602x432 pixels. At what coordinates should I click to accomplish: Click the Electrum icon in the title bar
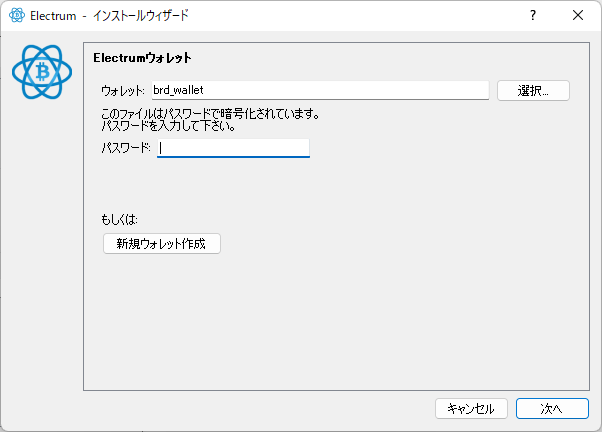point(16,16)
